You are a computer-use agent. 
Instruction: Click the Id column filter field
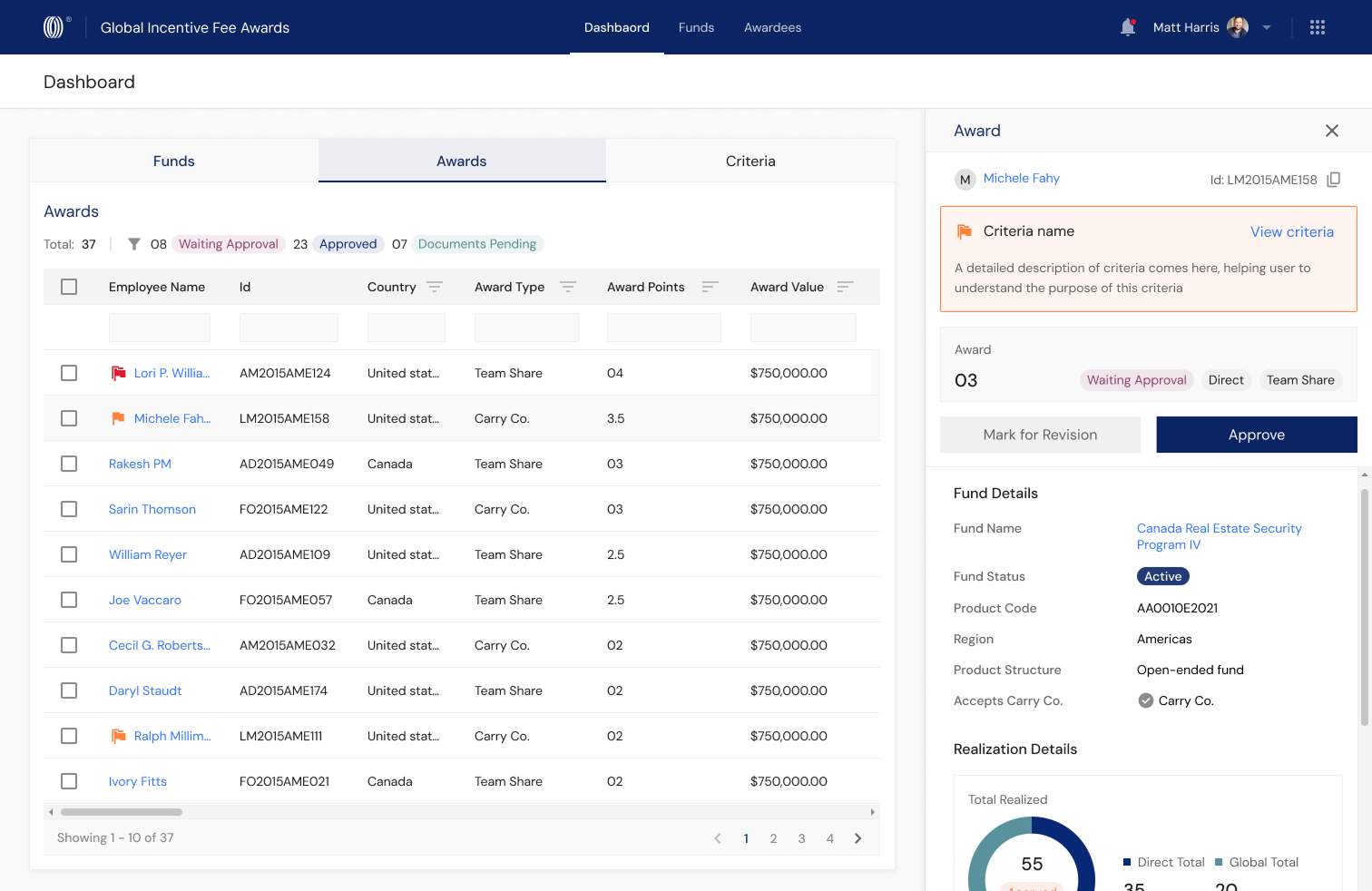(x=289, y=328)
